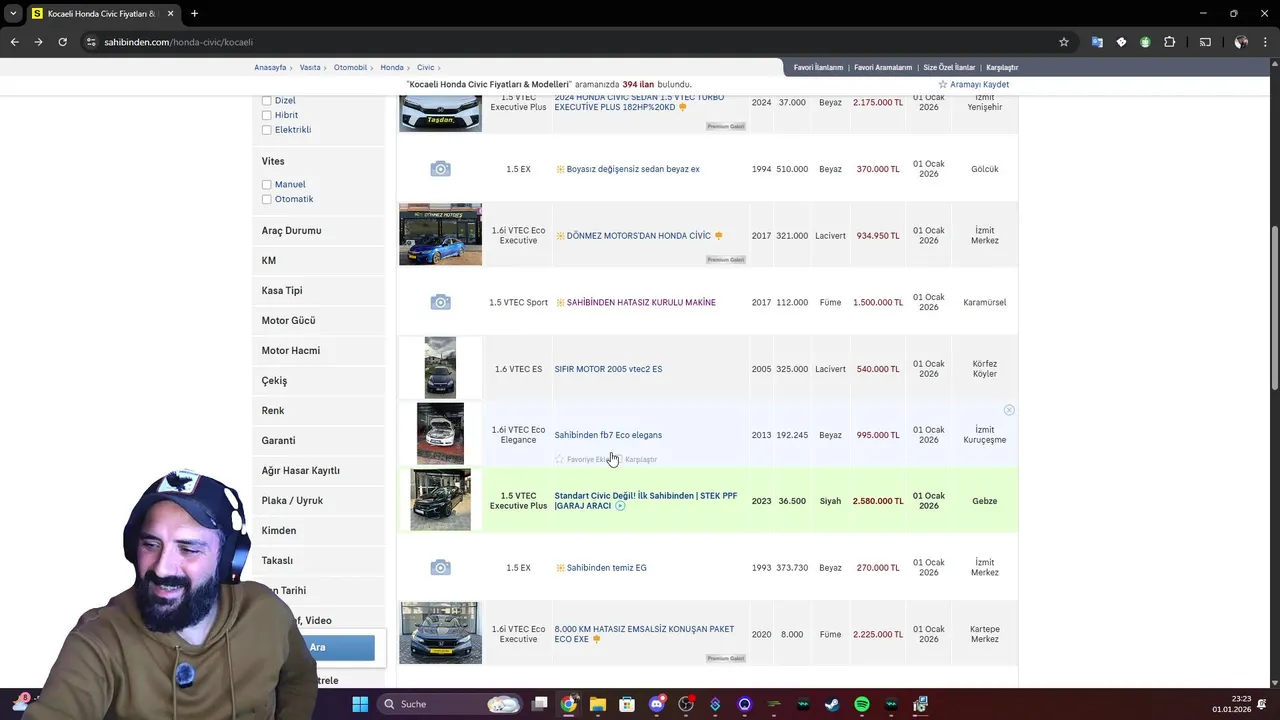
Task: Open listing DÖNMEZ MOTORS'DAN HONDA CİVİC
Action: [x=638, y=236]
